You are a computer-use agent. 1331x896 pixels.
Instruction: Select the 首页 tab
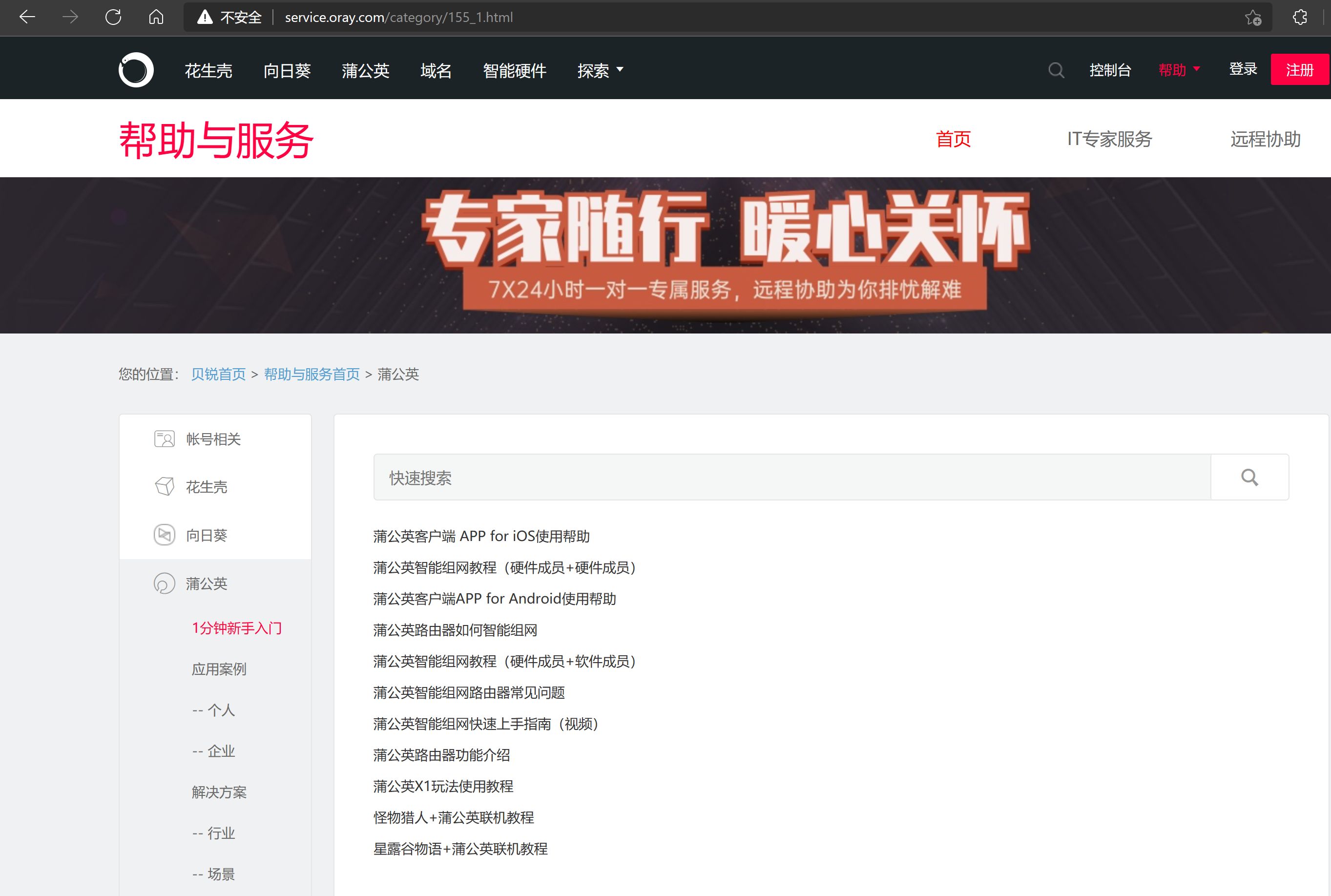[x=954, y=139]
